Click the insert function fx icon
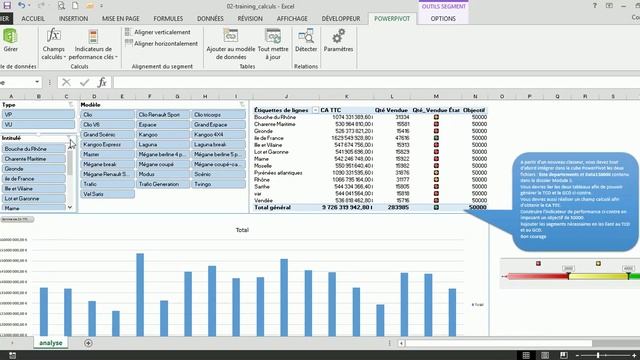This screenshot has width=640, height=360. (102, 82)
